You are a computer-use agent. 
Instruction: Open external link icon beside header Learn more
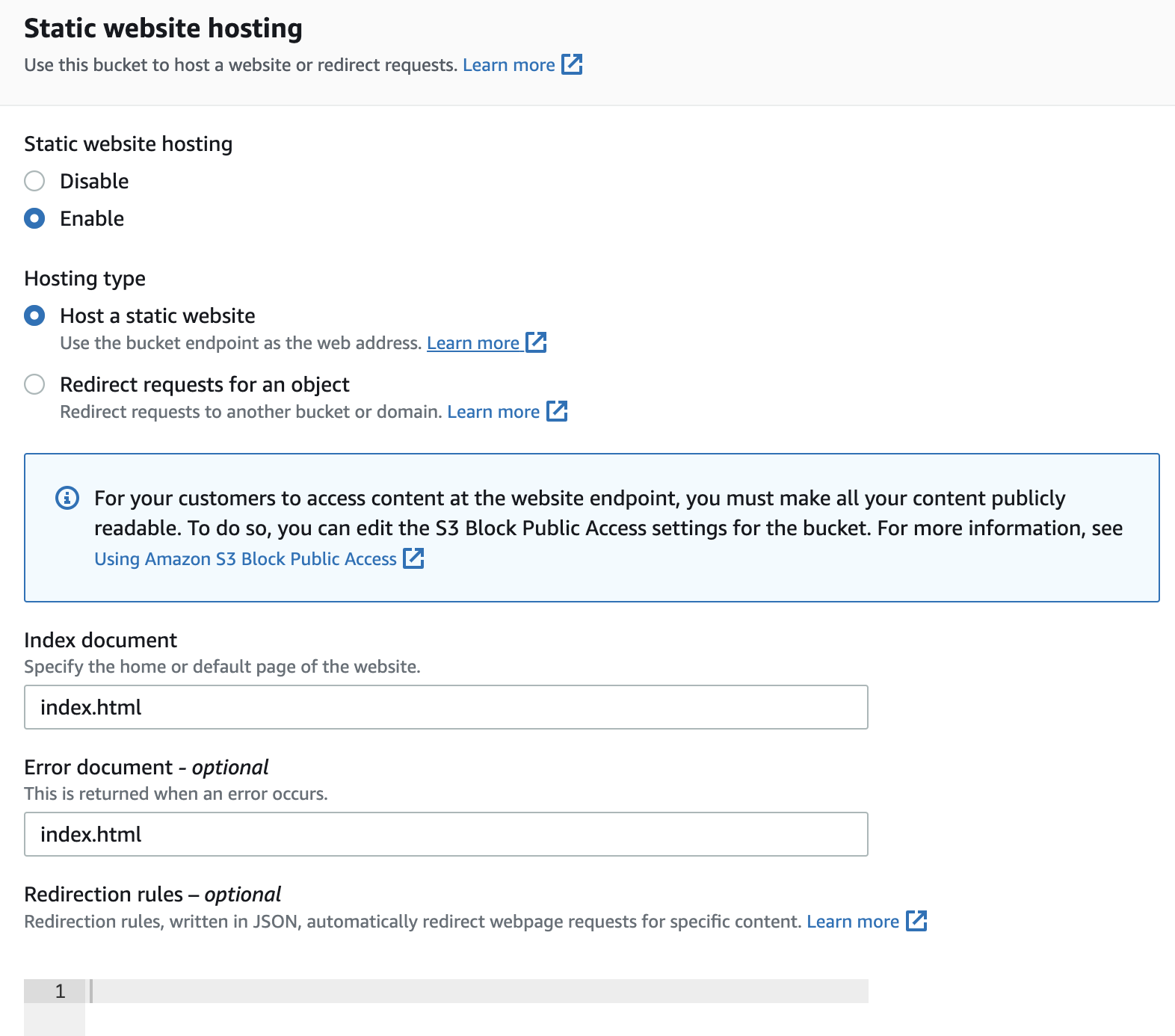(x=572, y=65)
